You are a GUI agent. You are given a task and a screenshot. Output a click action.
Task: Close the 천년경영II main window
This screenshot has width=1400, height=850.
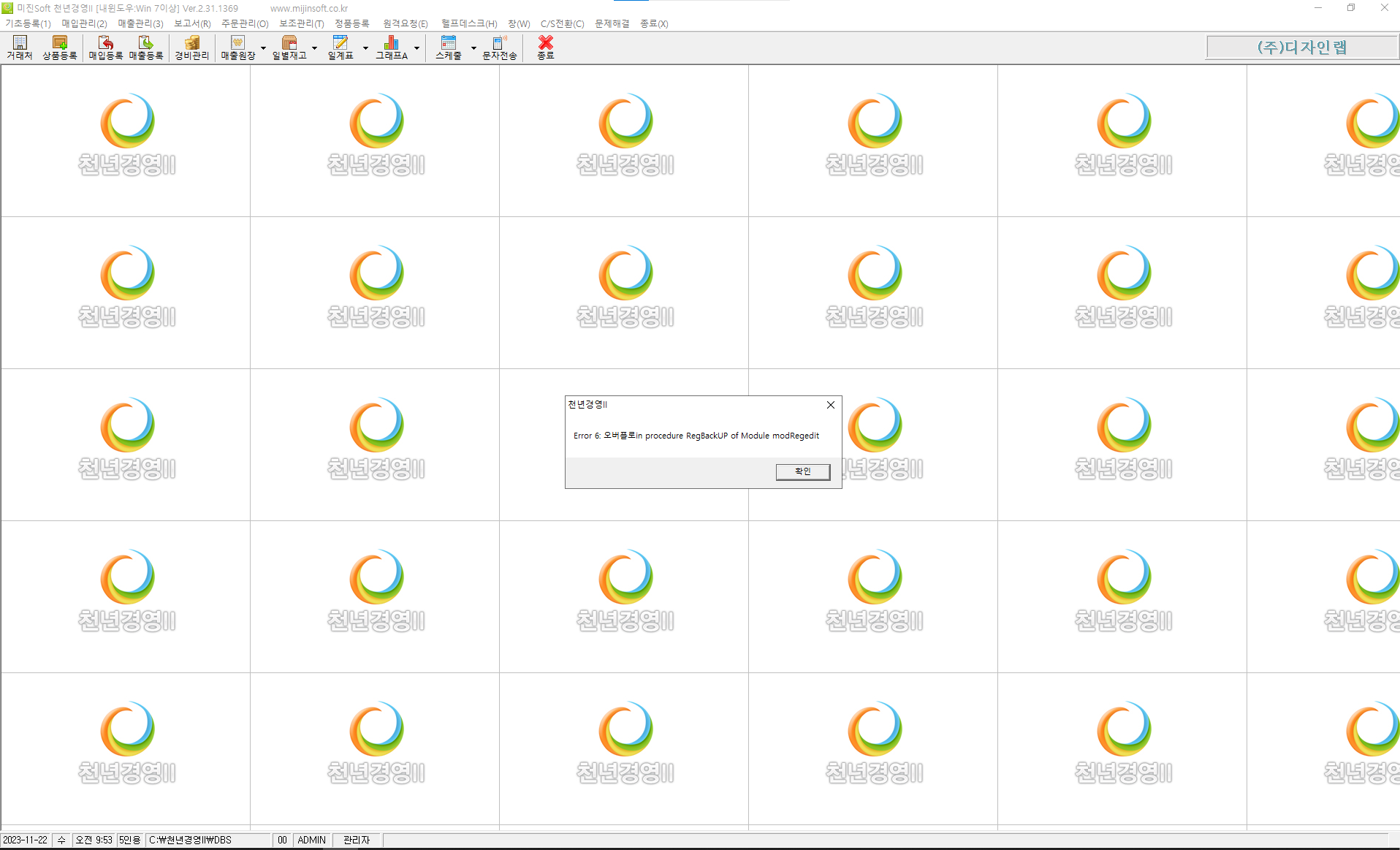1384,8
